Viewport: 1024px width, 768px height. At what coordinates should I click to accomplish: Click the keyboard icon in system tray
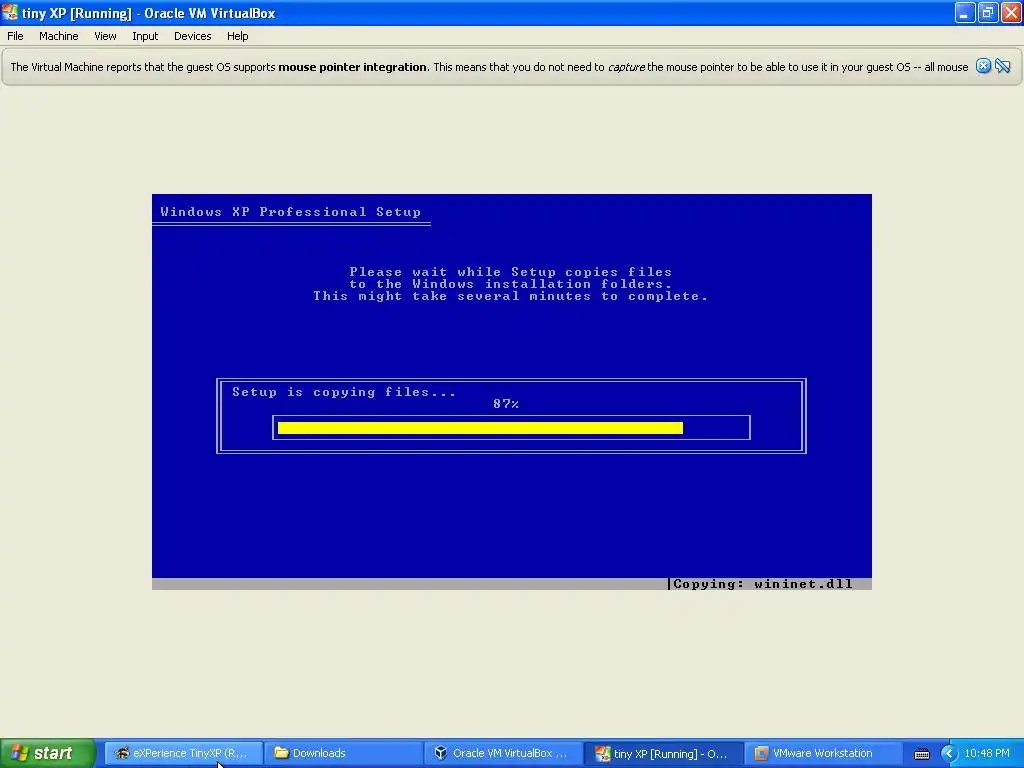click(921, 754)
